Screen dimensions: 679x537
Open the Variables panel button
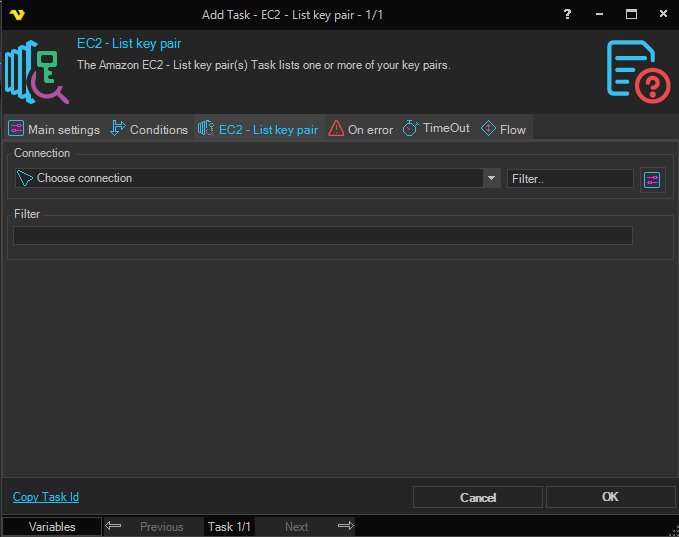[x=52, y=526]
